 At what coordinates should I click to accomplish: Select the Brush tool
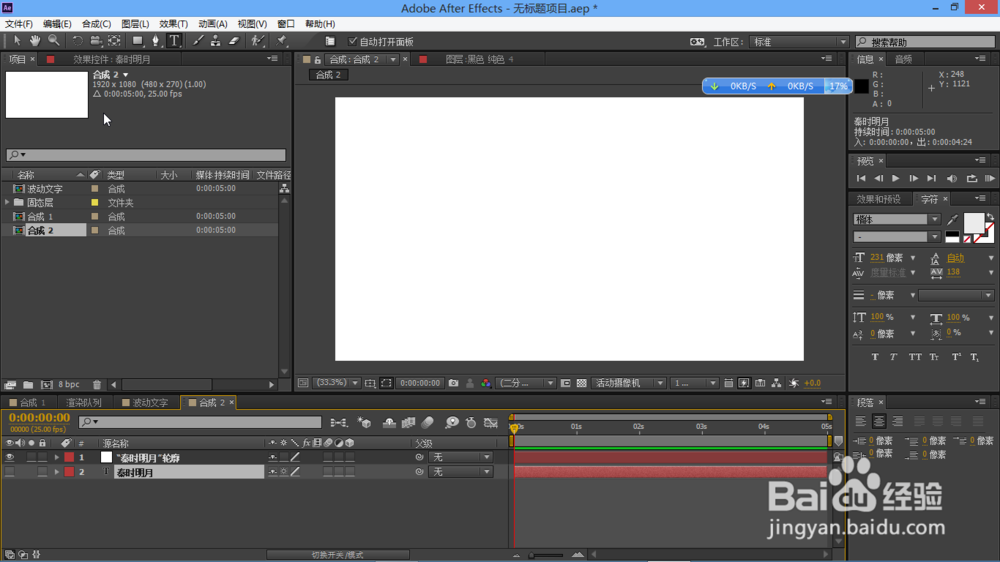point(198,41)
